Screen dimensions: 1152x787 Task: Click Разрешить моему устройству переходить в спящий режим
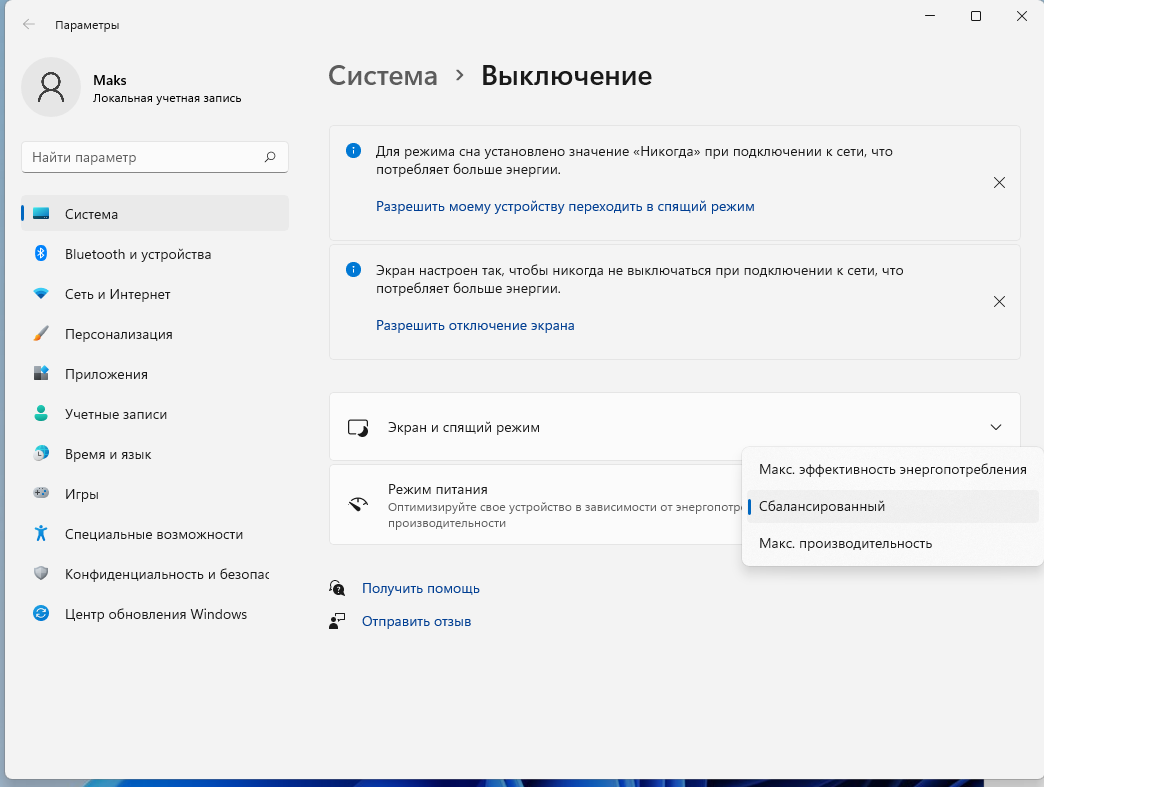565,206
